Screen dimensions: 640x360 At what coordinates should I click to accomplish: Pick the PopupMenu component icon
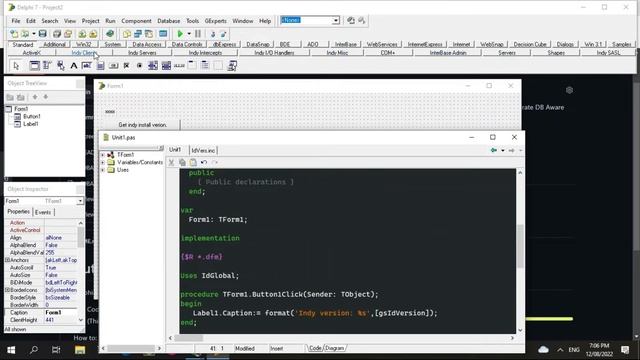[60, 65]
